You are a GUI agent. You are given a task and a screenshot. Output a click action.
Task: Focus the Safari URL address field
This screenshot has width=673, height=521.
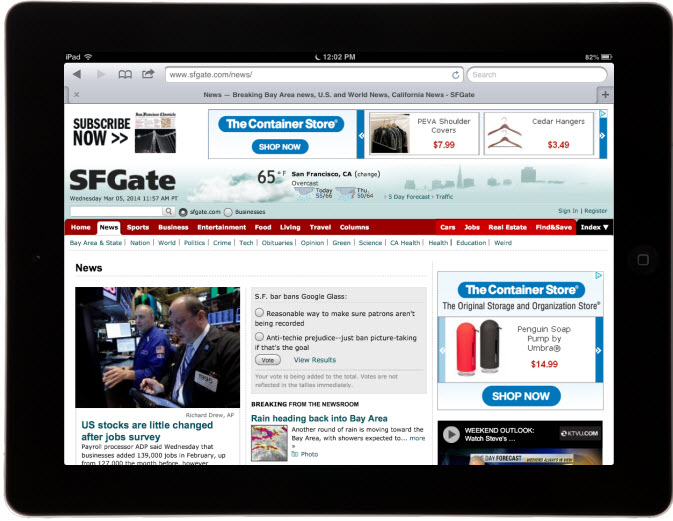tap(314, 75)
